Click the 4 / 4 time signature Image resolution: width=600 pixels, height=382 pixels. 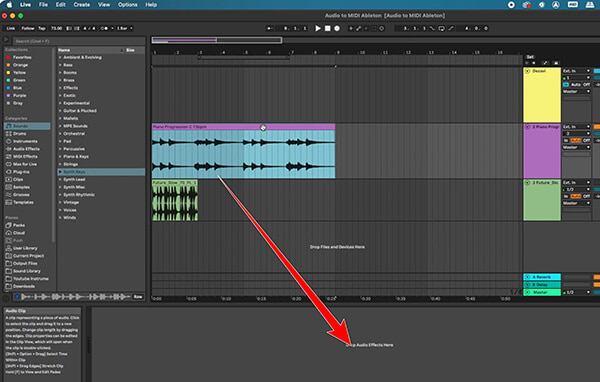[89, 28]
